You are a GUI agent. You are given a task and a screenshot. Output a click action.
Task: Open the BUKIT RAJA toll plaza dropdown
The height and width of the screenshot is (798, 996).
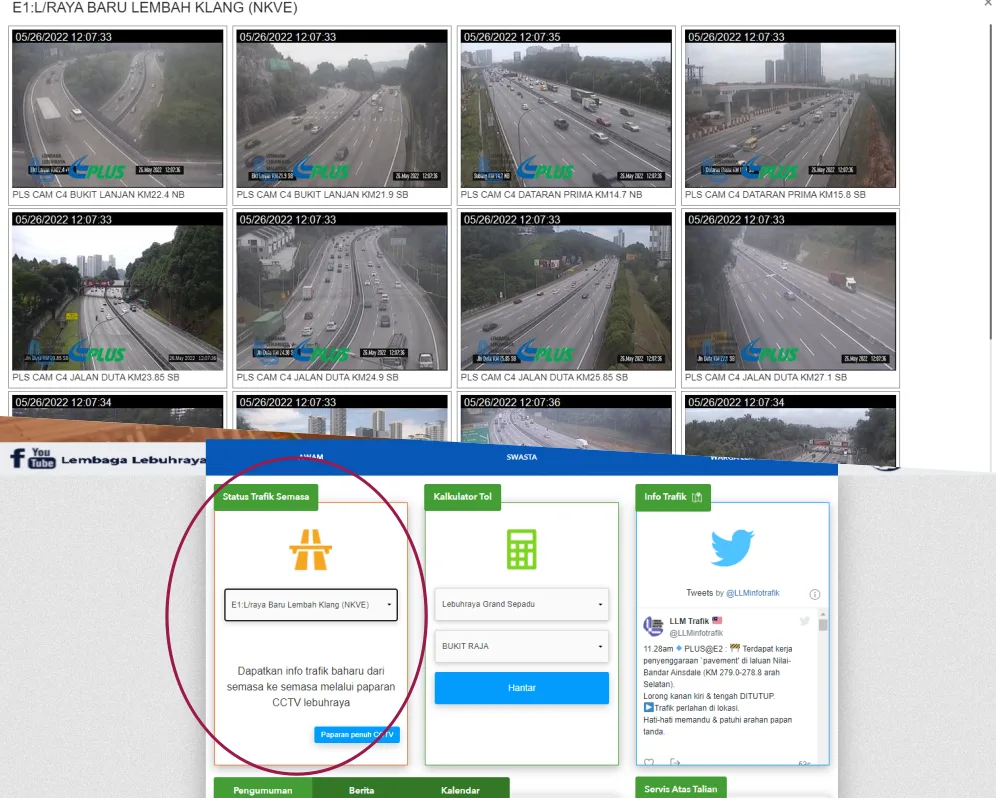[521, 646]
